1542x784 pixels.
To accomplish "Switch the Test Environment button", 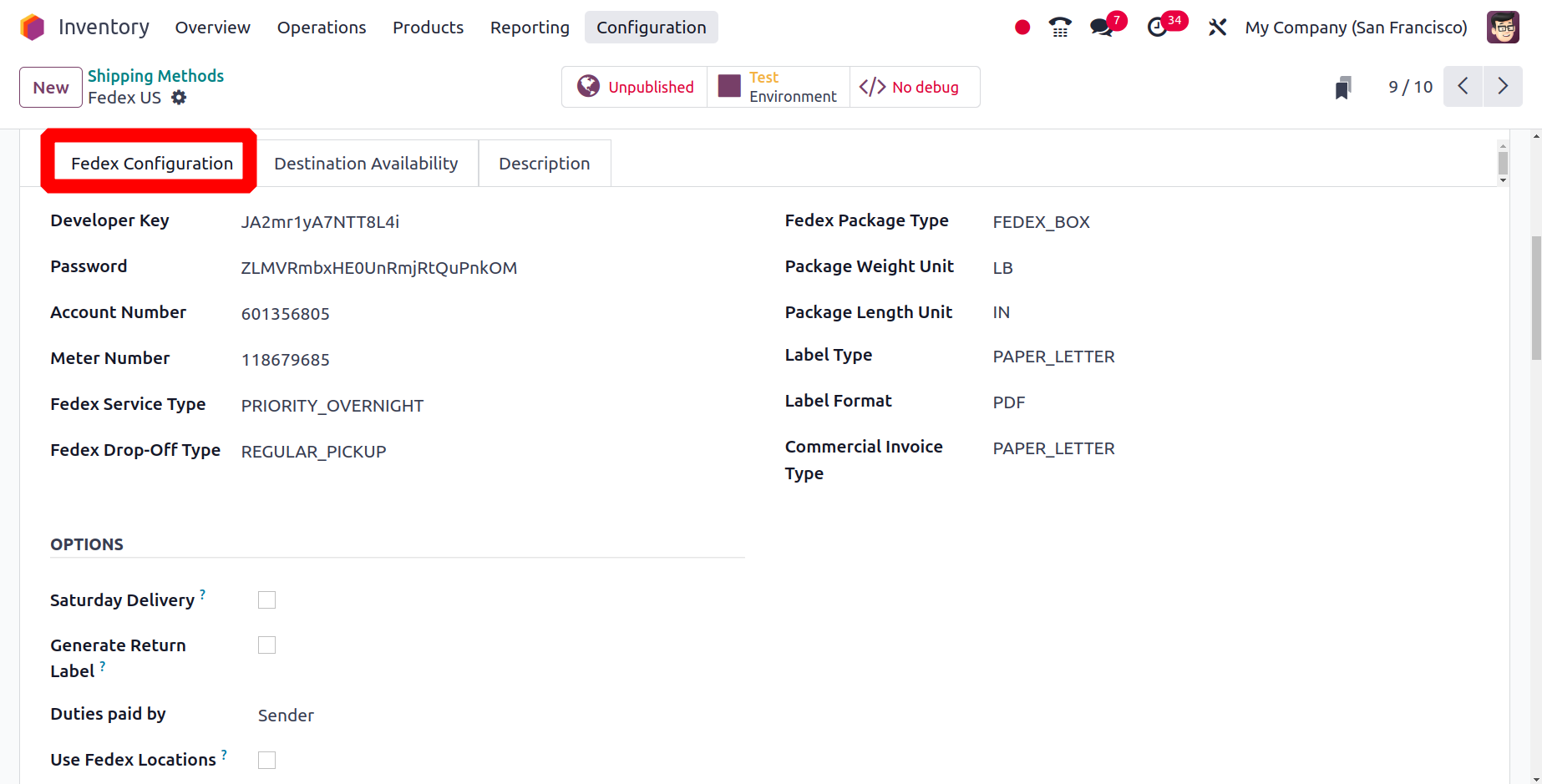I will 778,87.
